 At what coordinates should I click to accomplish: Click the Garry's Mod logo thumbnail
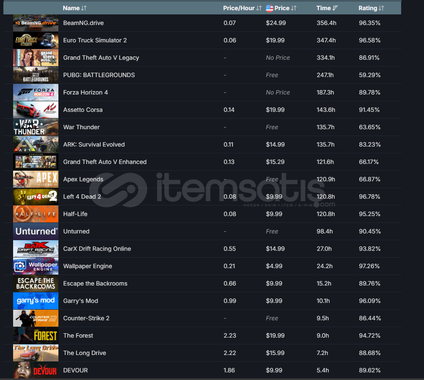point(36,301)
